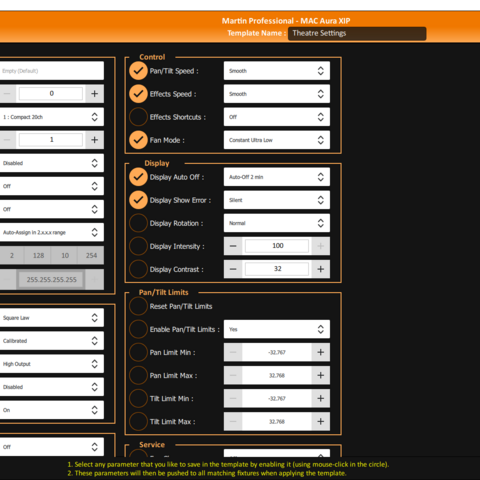The height and width of the screenshot is (480, 480).
Task: Enable the Enable Pan/Tilt Limits circle
Action: [x=138, y=329]
